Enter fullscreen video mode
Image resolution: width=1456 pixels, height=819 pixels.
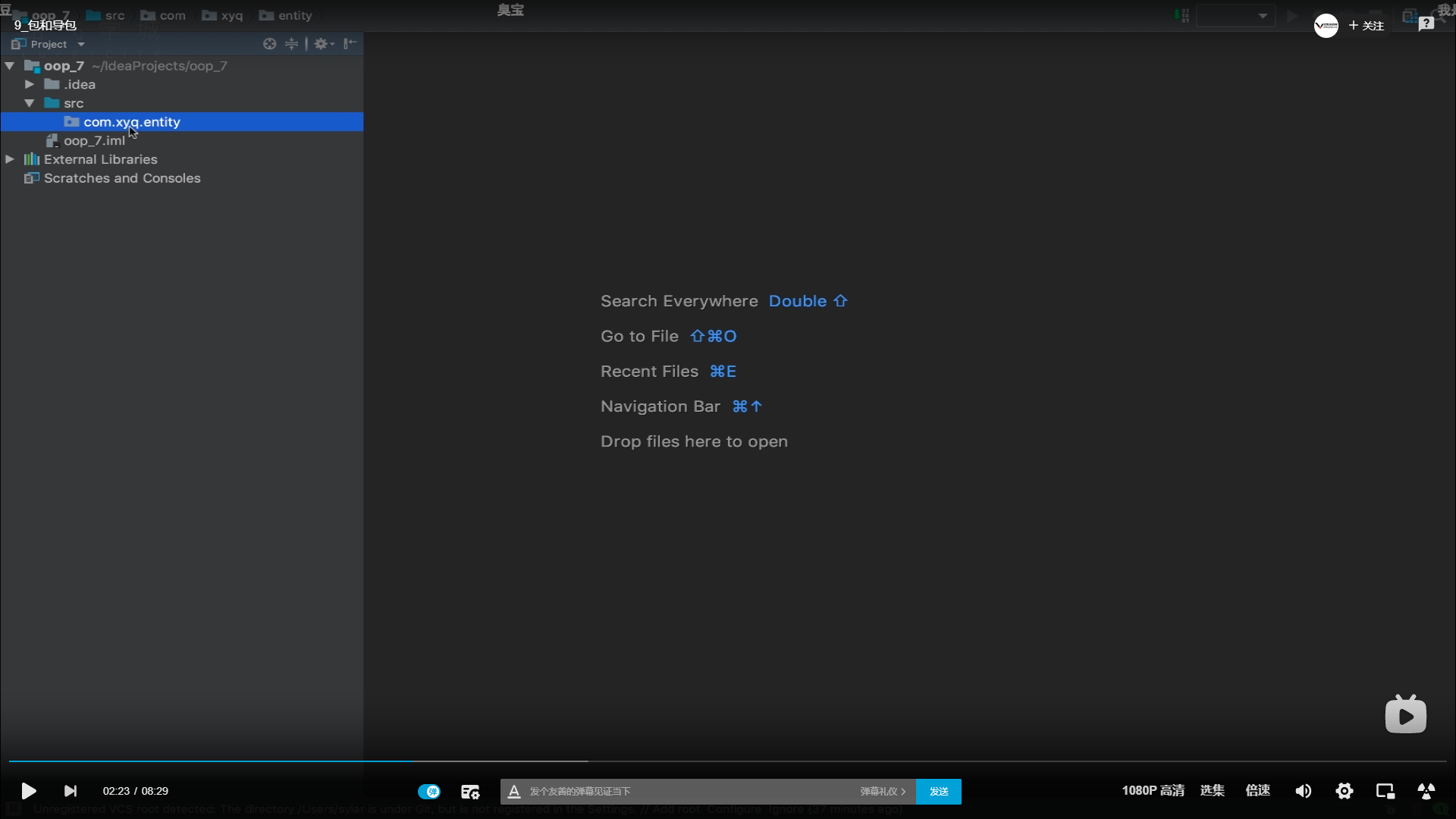(x=1426, y=791)
